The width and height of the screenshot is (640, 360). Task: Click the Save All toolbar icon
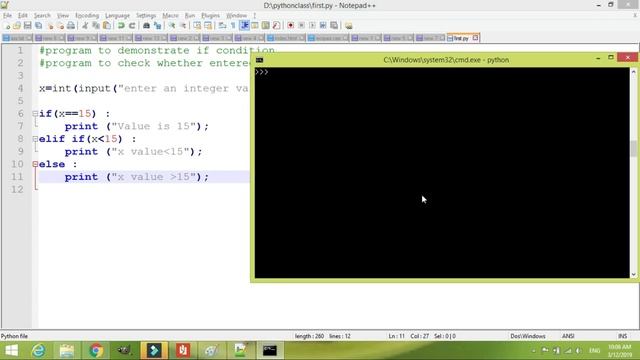pos(38,26)
